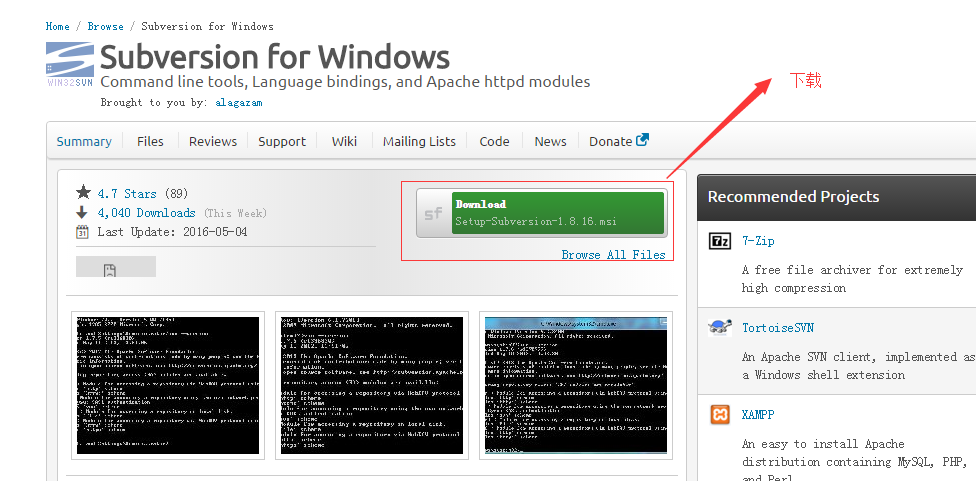Click the (This Week) text

click(x=235, y=213)
